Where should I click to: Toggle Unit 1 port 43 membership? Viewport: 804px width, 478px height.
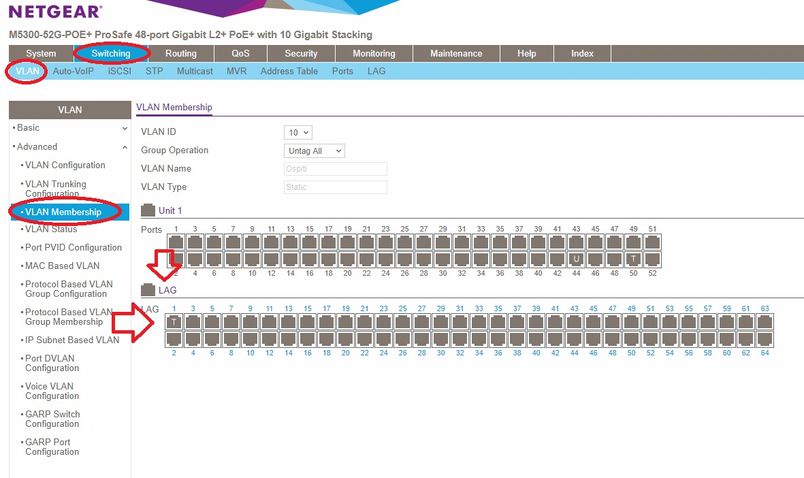tap(576, 242)
